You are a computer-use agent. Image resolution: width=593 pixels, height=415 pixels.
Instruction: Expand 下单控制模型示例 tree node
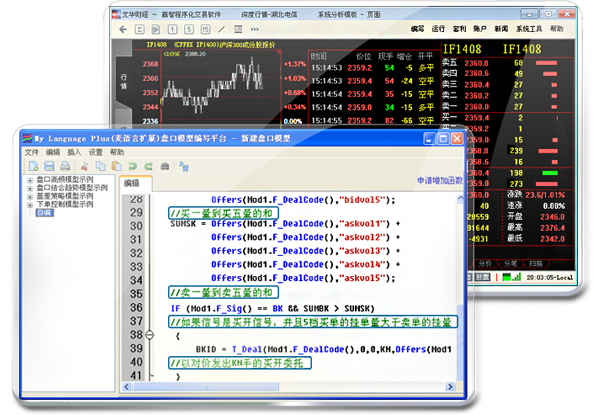point(30,205)
